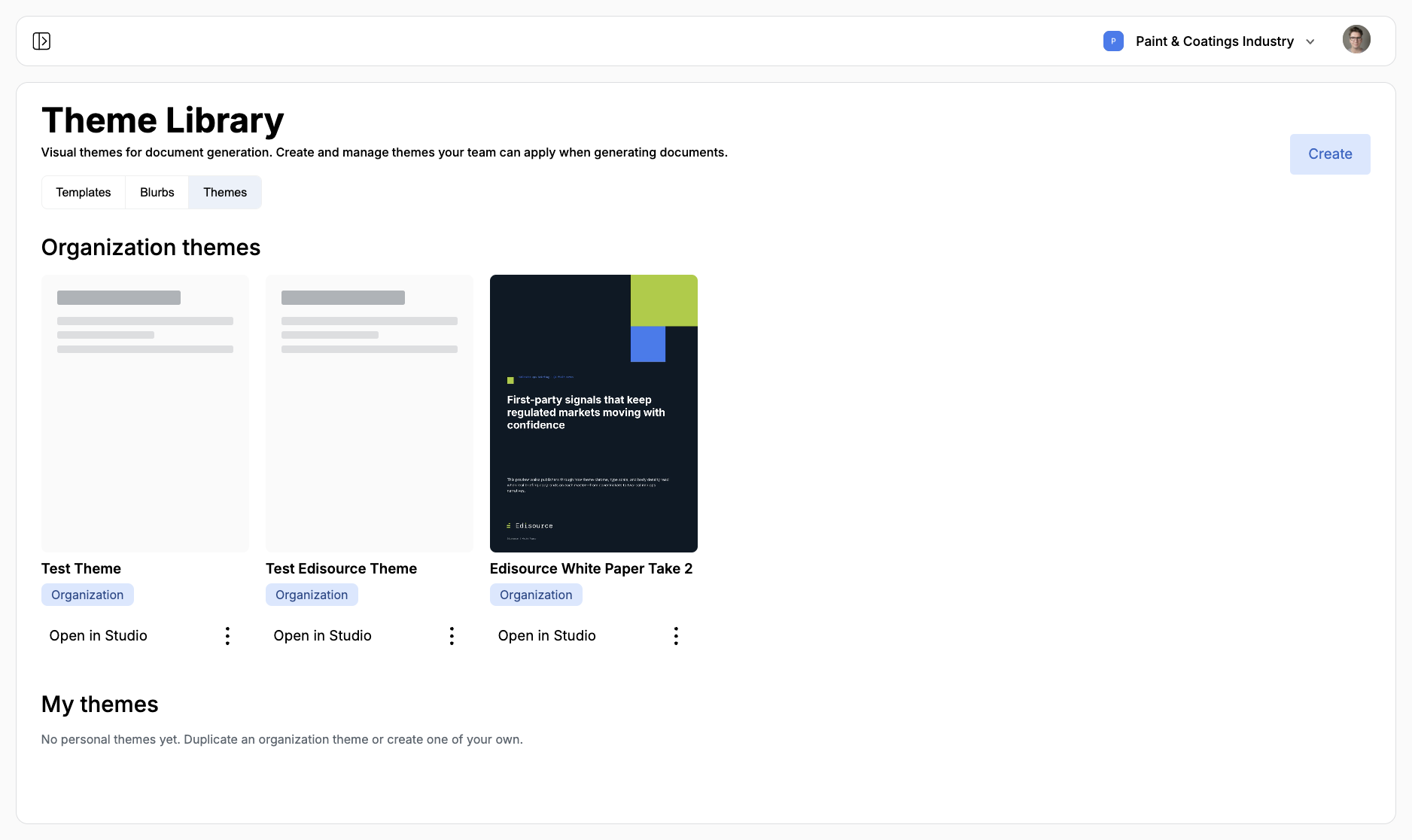Screen dimensions: 1412x840
Task: Click the Test Edisource Theme placeholder thumbnail
Action: click(370, 413)
